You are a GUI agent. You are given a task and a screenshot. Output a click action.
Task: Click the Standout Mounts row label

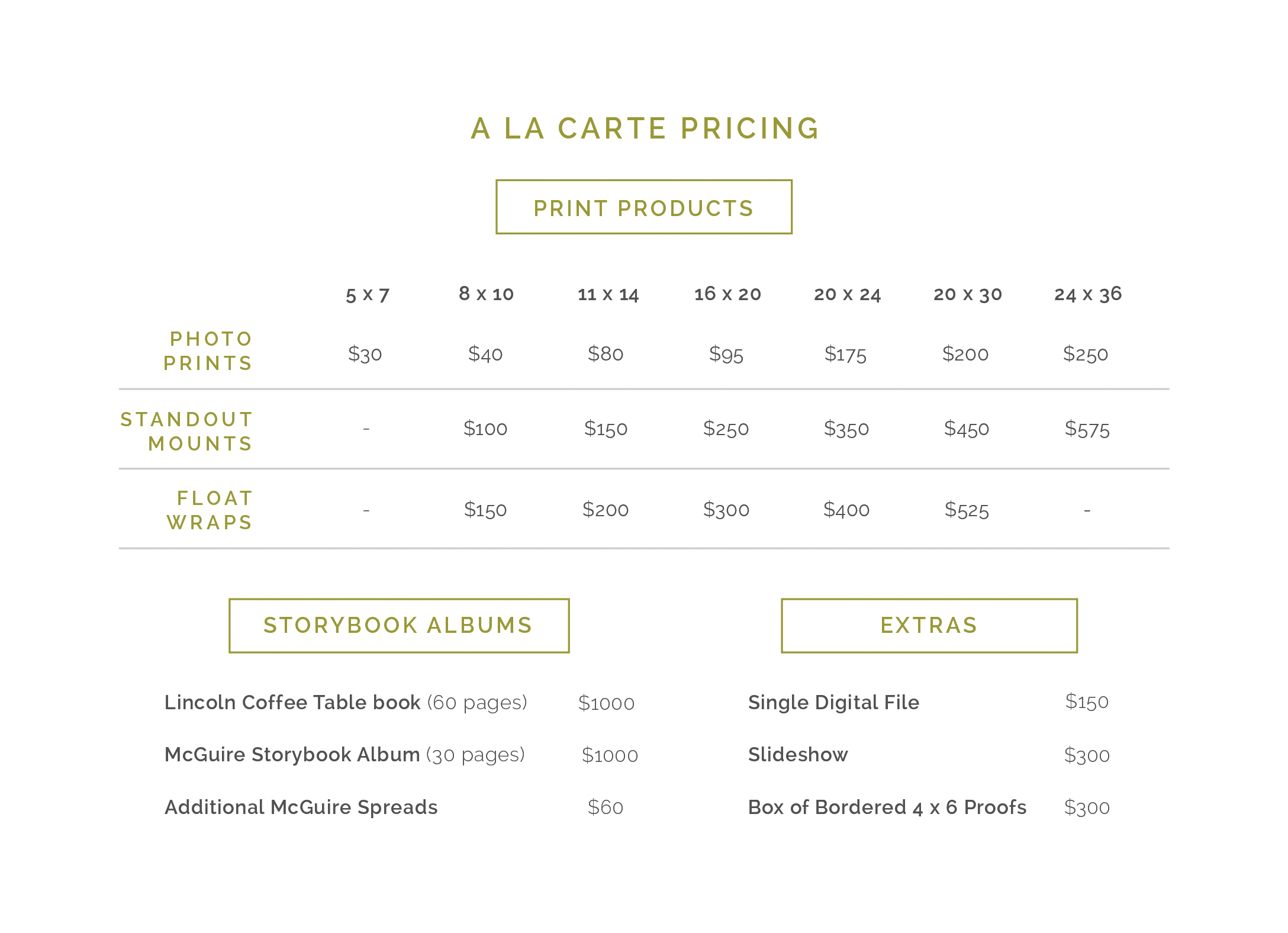187,432
